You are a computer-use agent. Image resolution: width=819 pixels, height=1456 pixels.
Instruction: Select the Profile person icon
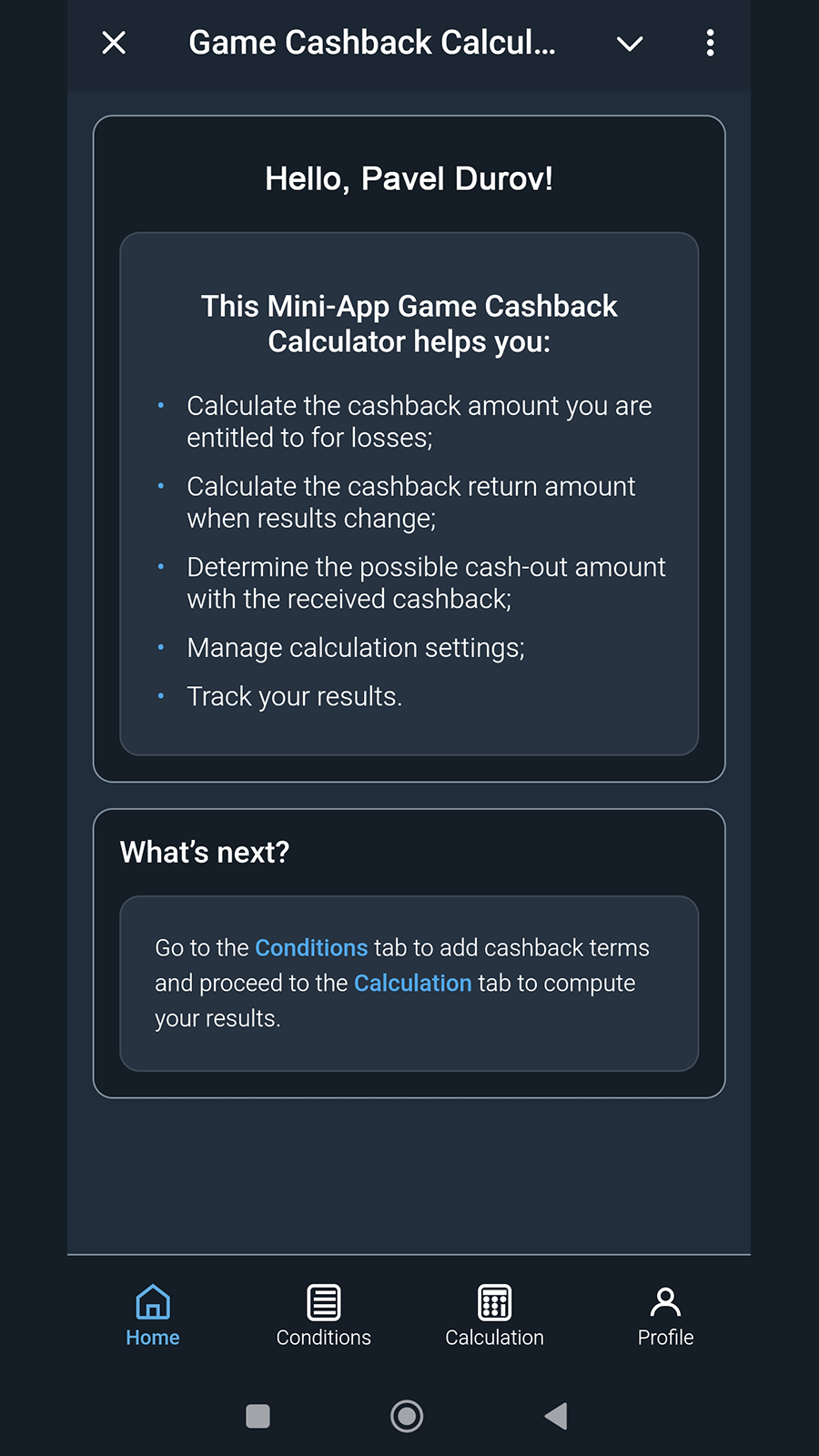[665, 1301]
